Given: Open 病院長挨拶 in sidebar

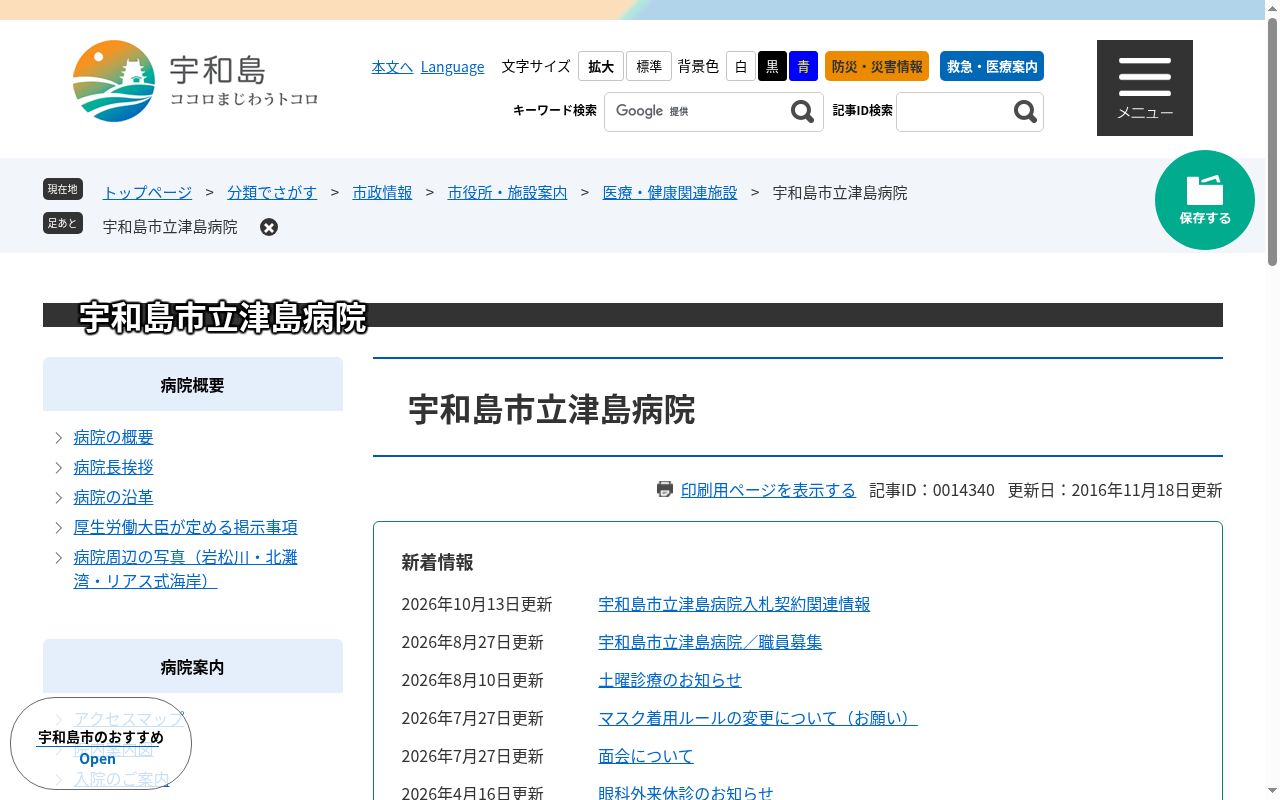Looking at the screenshot, I should click(x=114, y=467).
